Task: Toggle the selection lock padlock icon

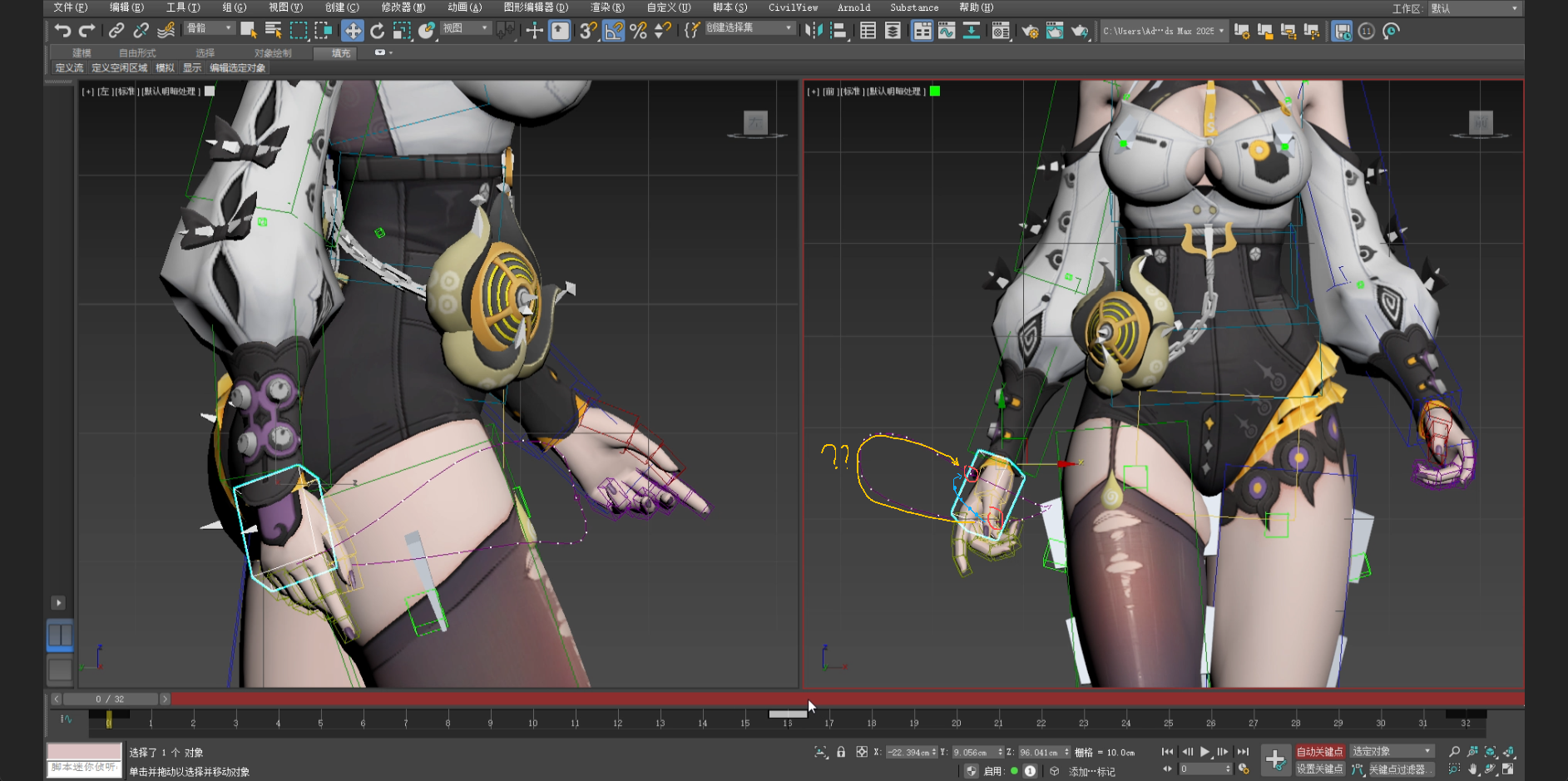Action: pyautogui.click(x=841, y=752)
